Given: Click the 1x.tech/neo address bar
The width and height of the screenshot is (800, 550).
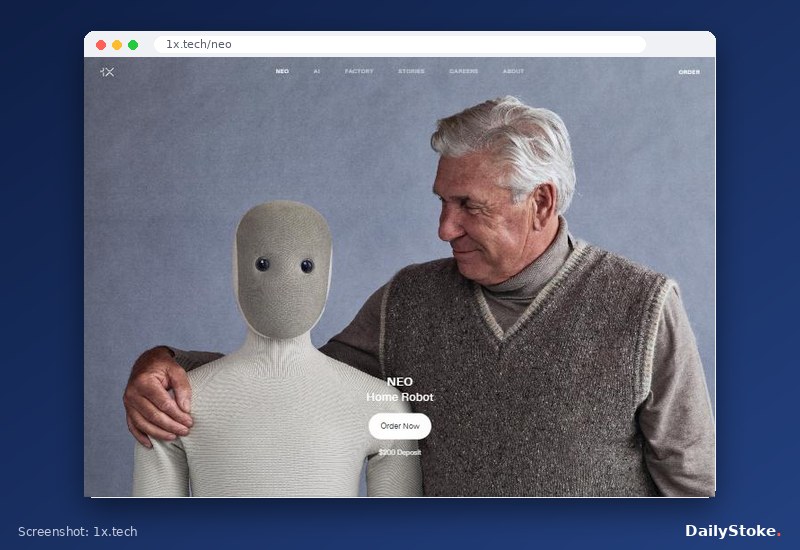Looking at the screenshot, I should coord(400,44).
